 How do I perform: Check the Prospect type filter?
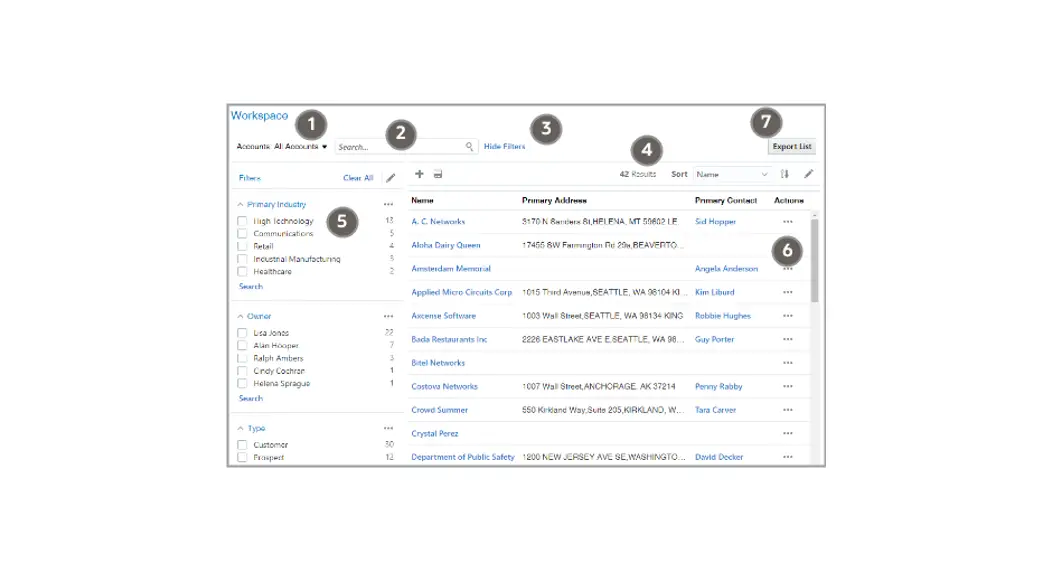pos(242,457)
